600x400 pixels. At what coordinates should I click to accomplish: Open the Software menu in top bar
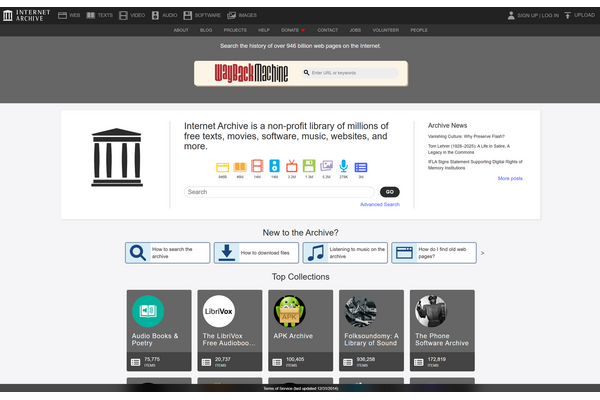pyautogui.click(x=202, y=15)
